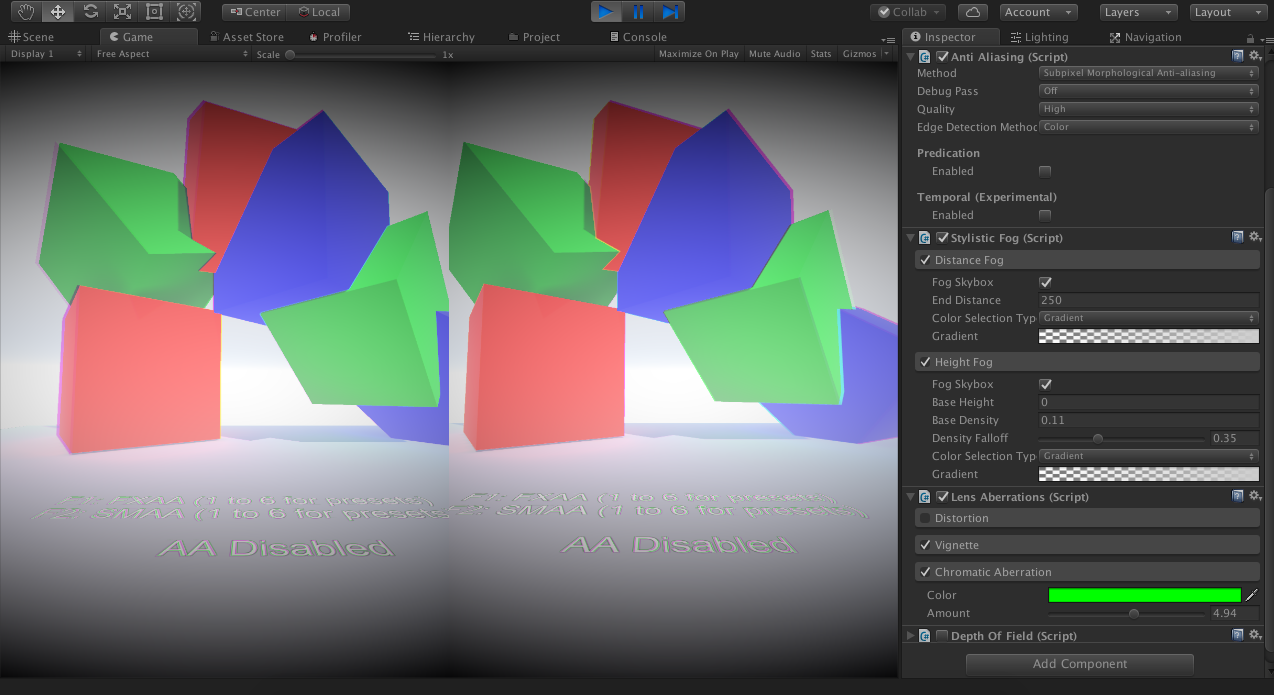Enable the Predication checkbox

[1045, 171]
